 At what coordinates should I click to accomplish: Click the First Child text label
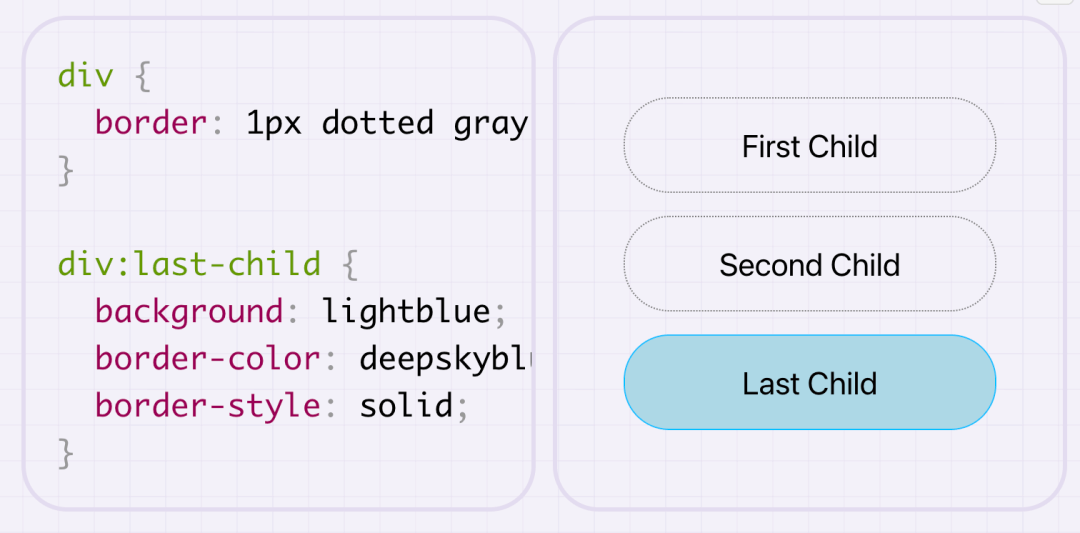coord(810,146)
